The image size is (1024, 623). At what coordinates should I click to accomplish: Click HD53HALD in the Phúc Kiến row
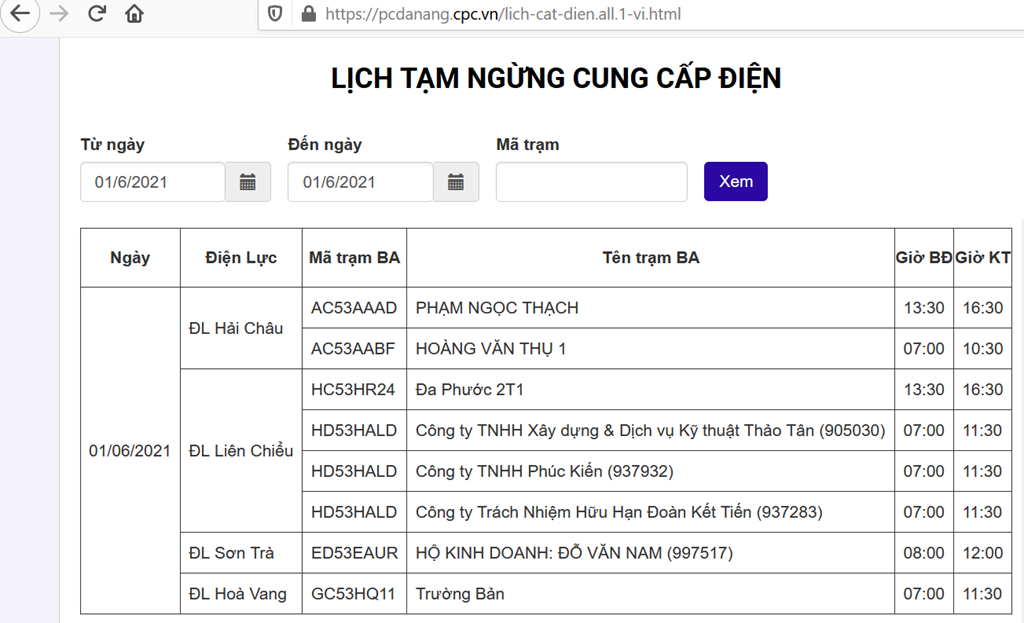(x=354, y=471)
